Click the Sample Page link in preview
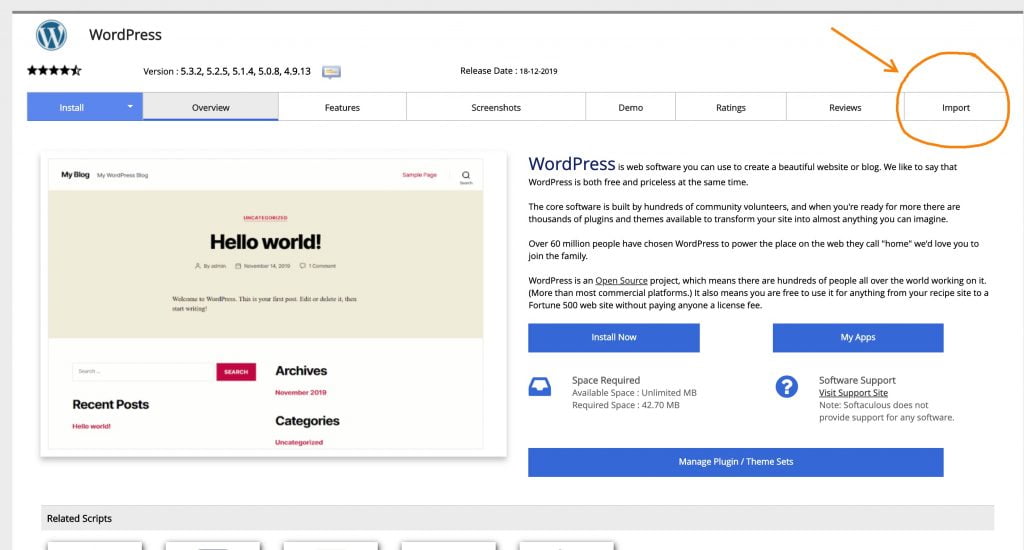 click(x=419, y=174)
